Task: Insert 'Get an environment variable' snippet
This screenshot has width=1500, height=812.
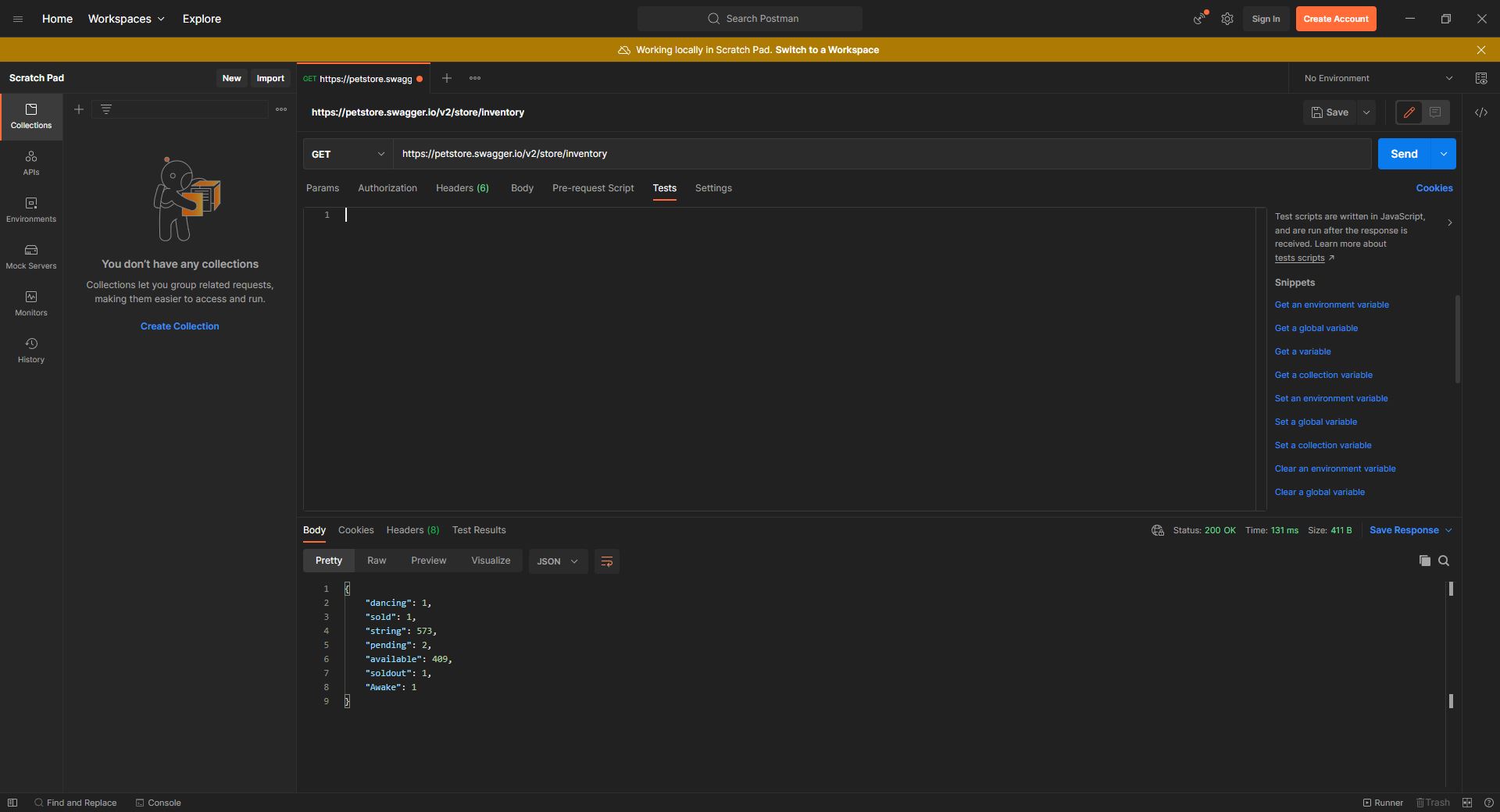Action: (x=1331, y=304)
